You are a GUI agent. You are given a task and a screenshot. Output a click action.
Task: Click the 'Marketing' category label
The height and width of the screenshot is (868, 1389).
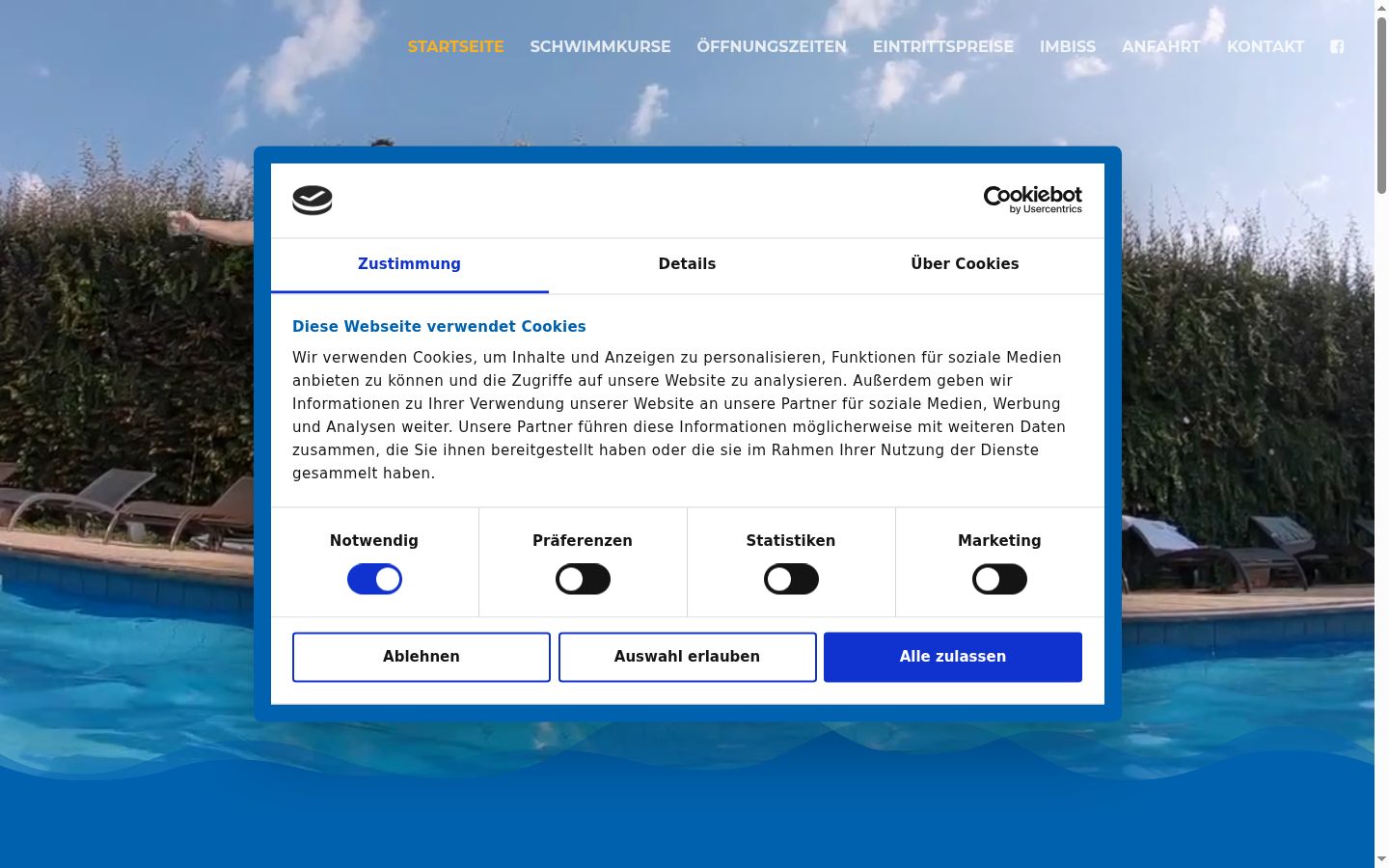tap(999, 541)
